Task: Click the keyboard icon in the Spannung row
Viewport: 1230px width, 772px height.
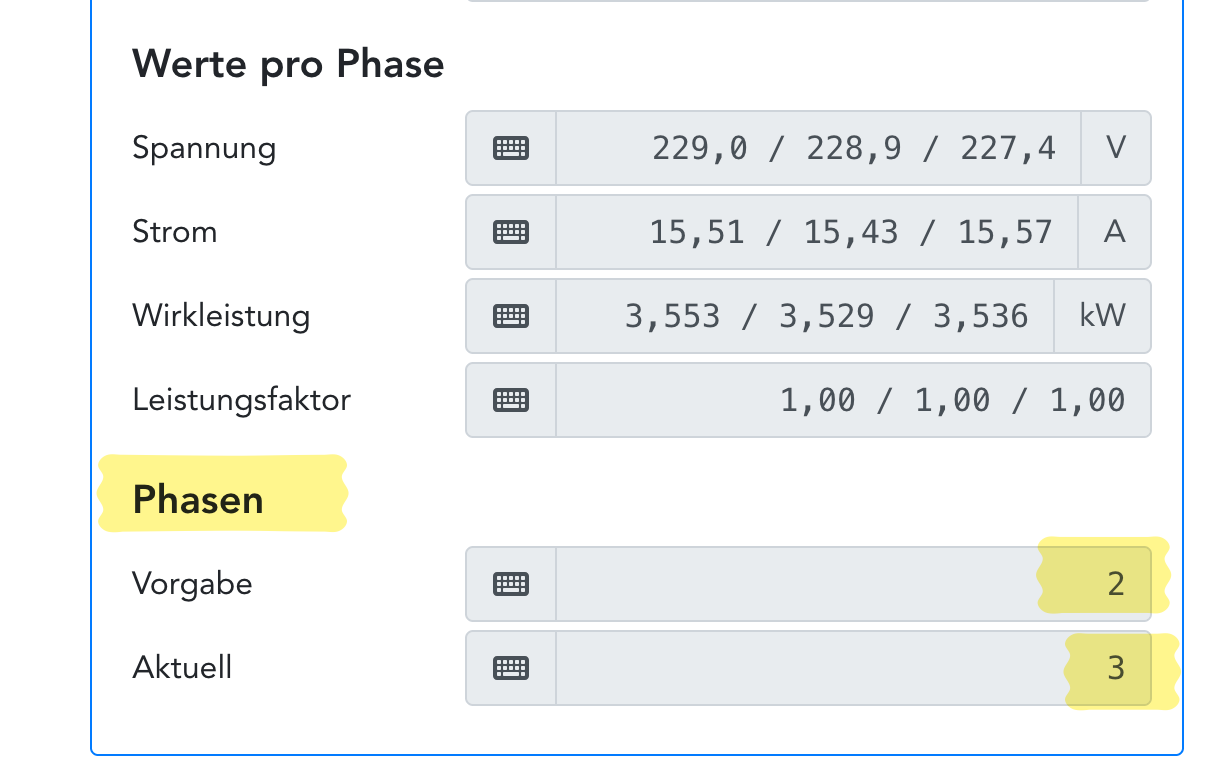Action: (x=511, y=148)
